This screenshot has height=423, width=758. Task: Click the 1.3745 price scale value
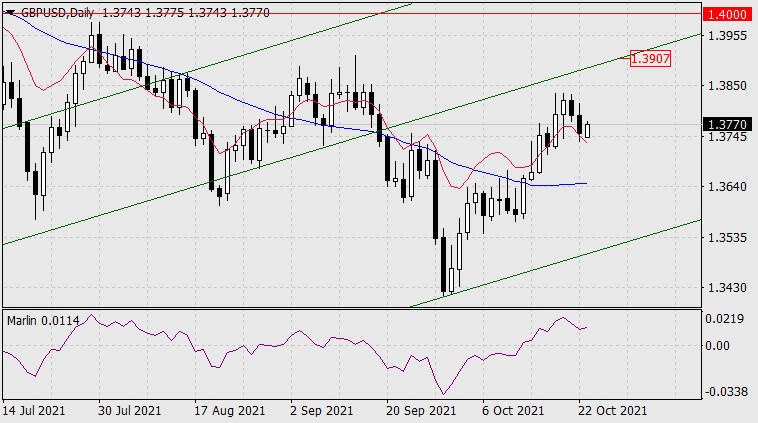[x=727, y=137]
